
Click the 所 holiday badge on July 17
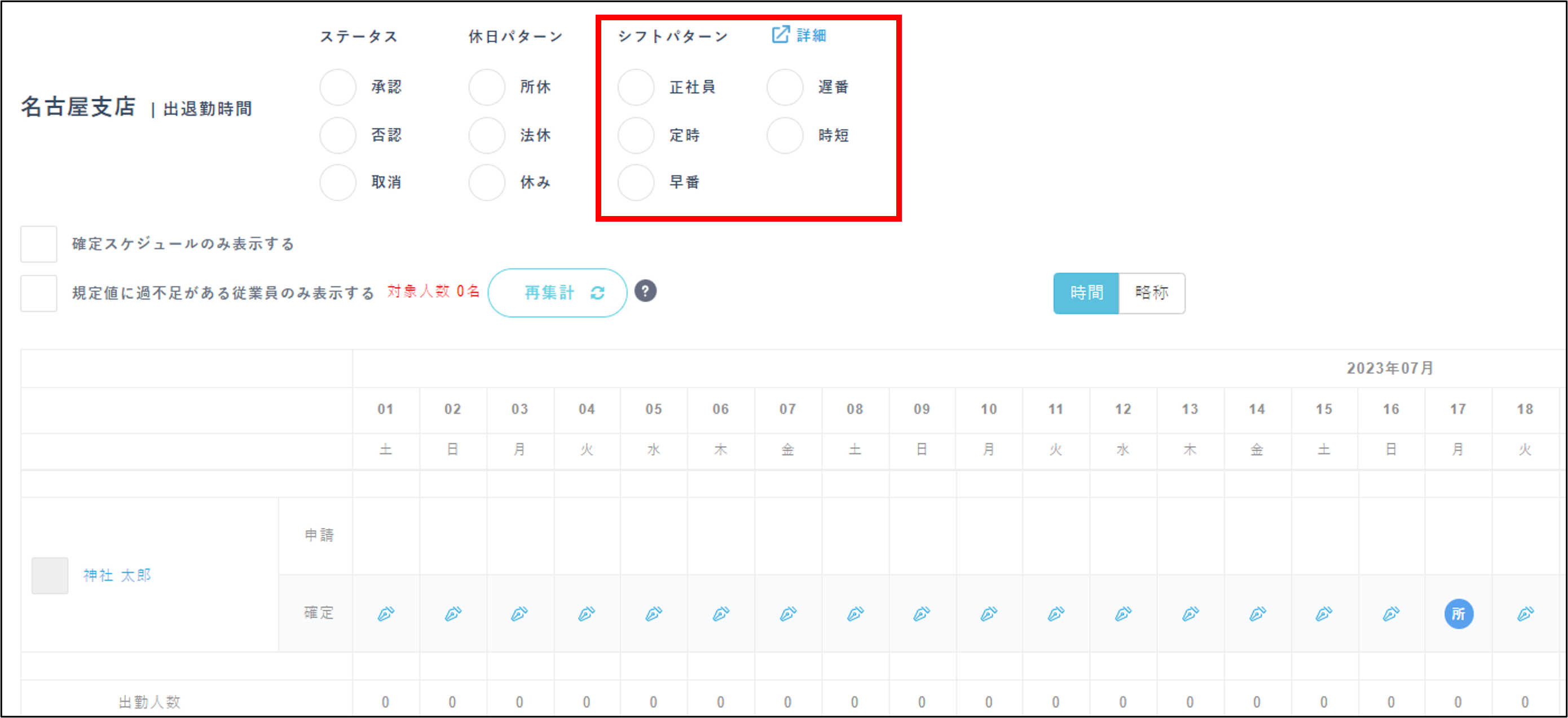1458,614
